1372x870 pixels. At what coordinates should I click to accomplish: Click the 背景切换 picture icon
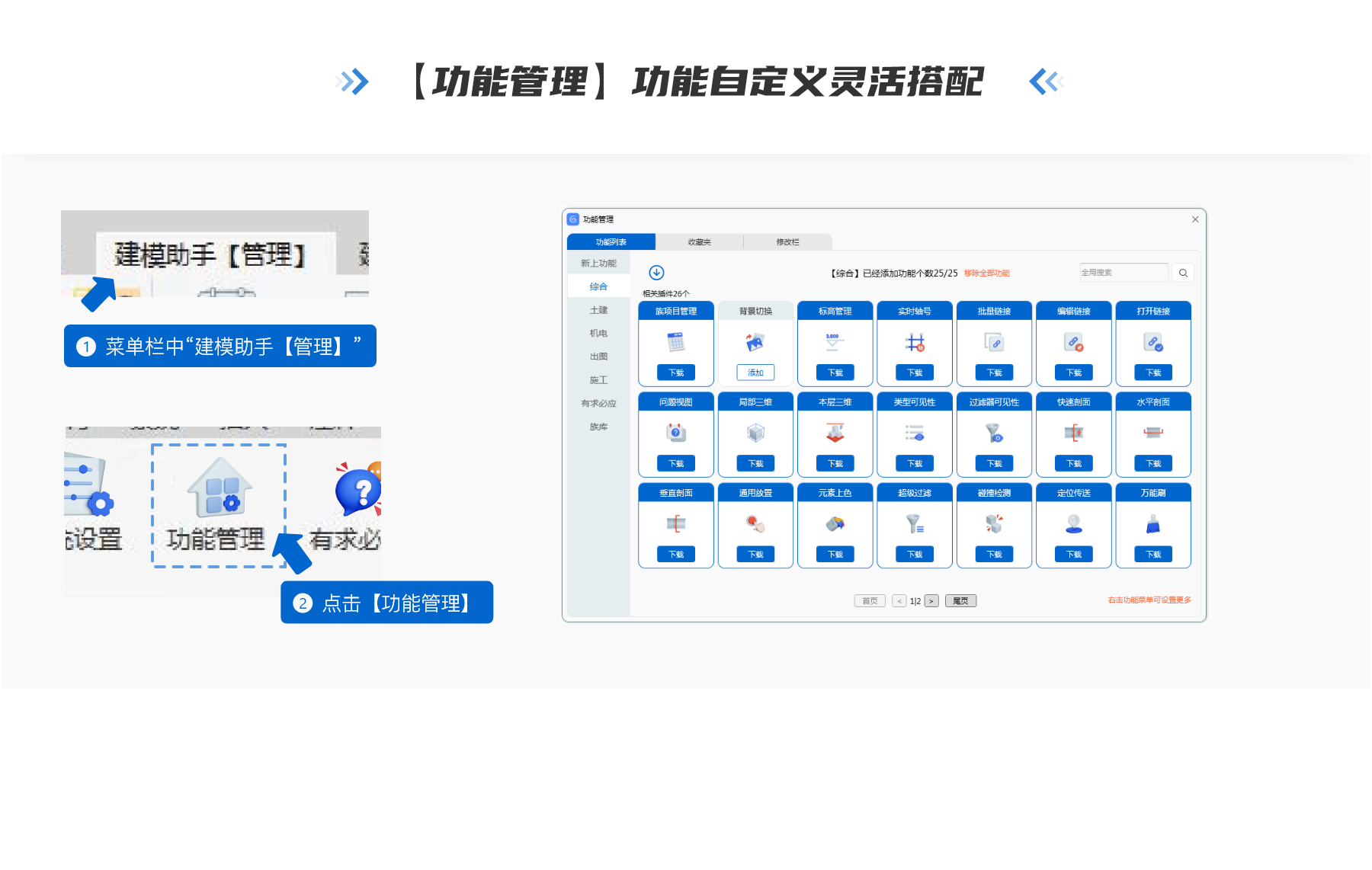[x=755, y=343]
